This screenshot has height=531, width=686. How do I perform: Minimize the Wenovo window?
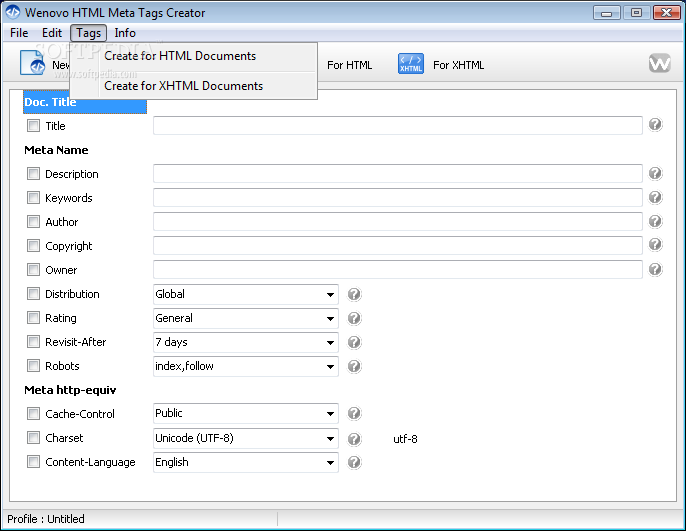(x=607, y=13)
